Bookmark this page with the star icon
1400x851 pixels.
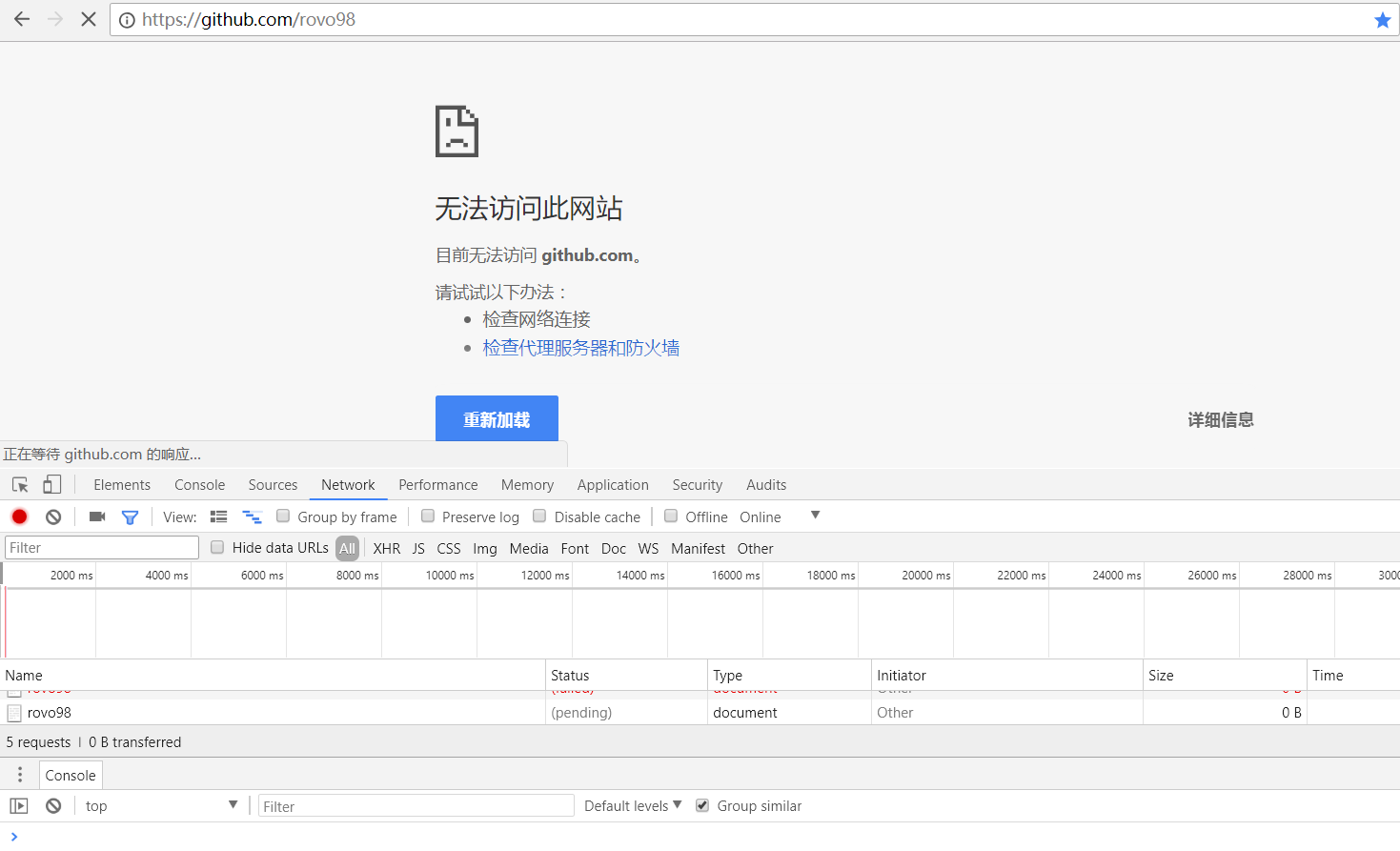pos(1382,20)
